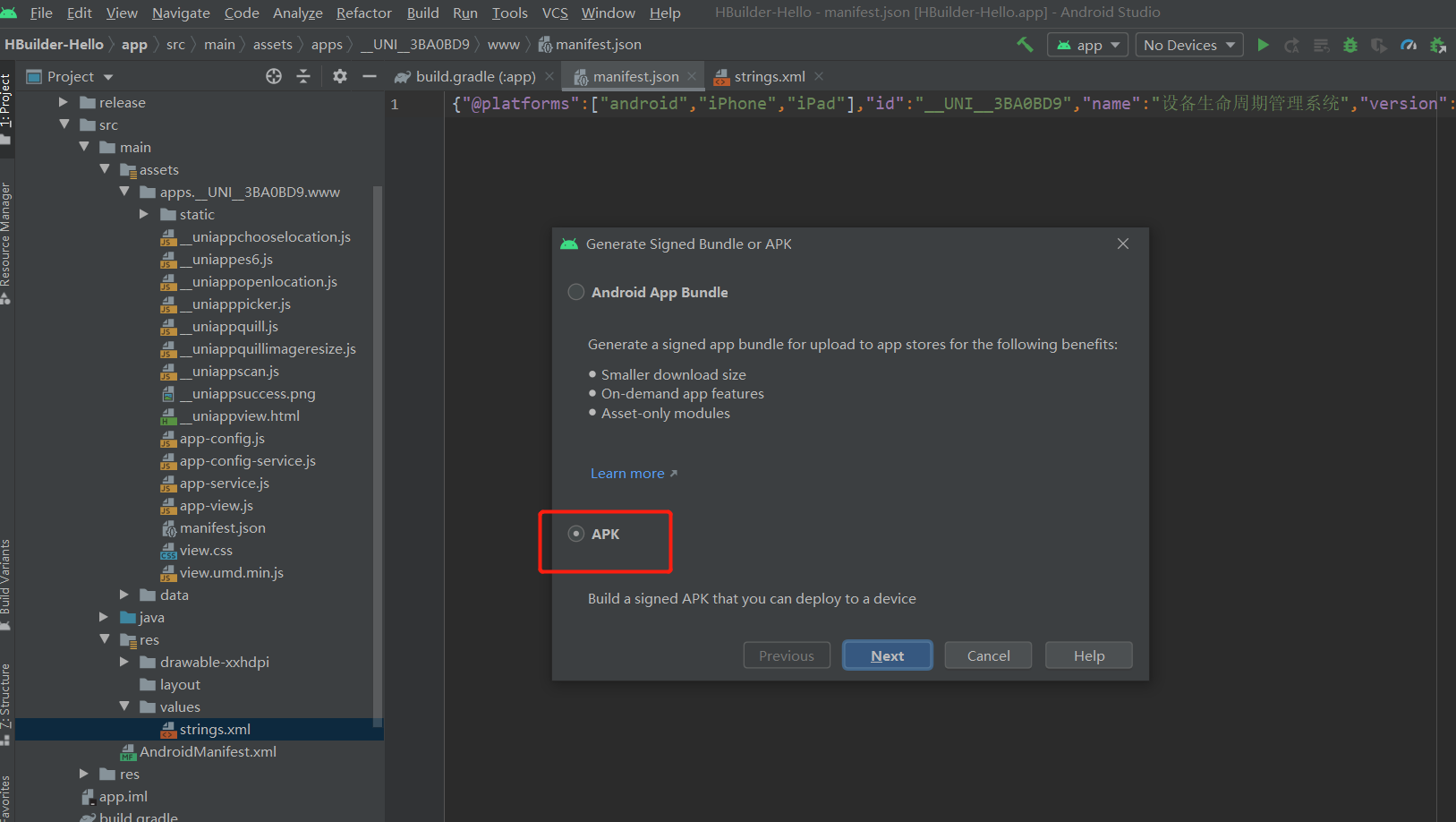The image size is (1456, 822).
Task: Open the No Devices dropdown
Action: pos(1189,45)
